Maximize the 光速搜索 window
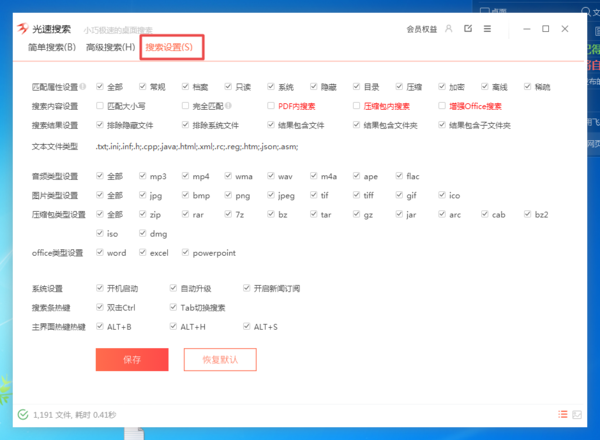Image resolution: width=600 pixels, height=440 pixels. [x=546, y=29]
